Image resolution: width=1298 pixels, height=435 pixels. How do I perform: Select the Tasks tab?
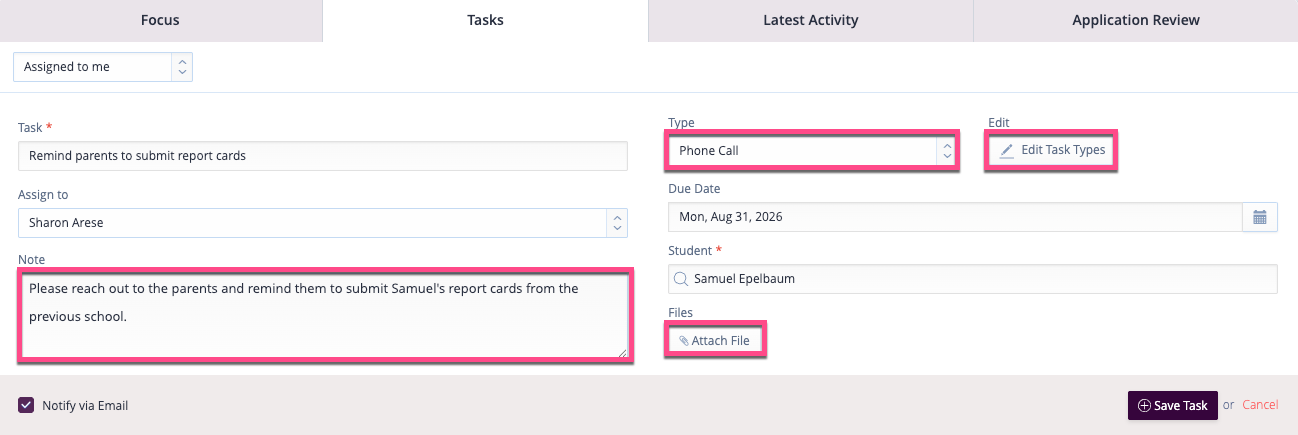pyautogui.click(x=485, y=20)
